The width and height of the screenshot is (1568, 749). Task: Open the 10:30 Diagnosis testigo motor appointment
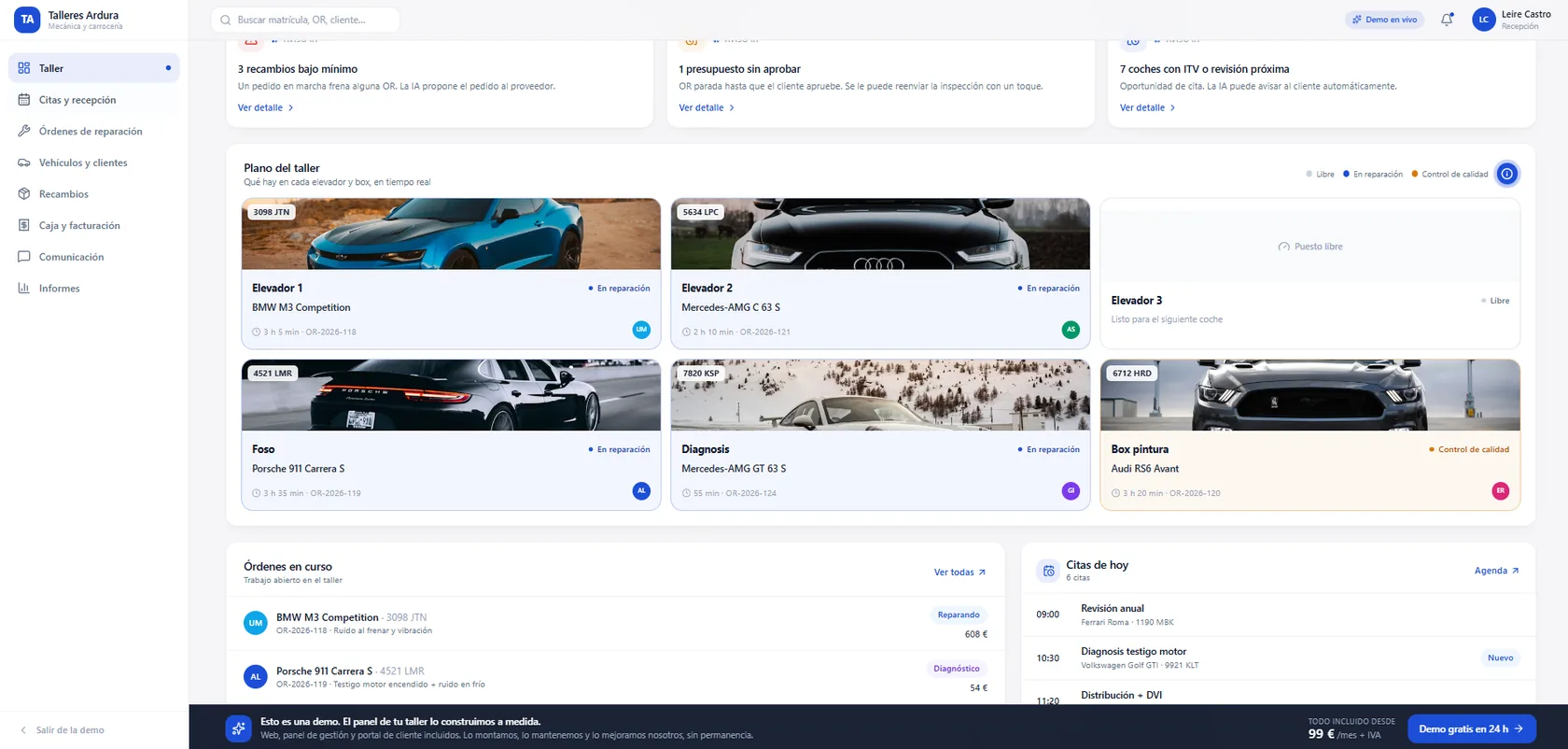click(1278, 657)
